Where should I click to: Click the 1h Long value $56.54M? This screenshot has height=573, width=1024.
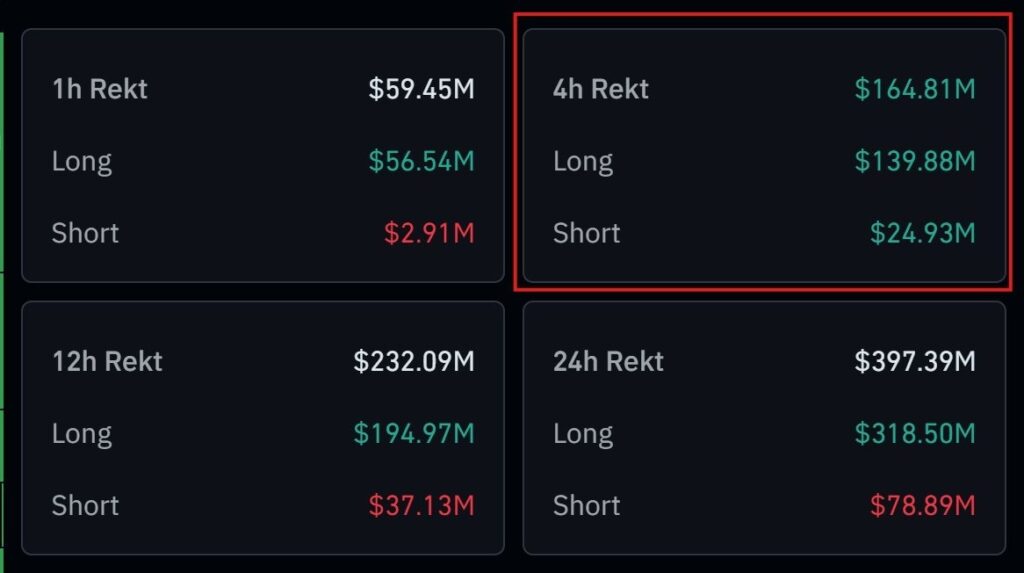coord(421,161)
